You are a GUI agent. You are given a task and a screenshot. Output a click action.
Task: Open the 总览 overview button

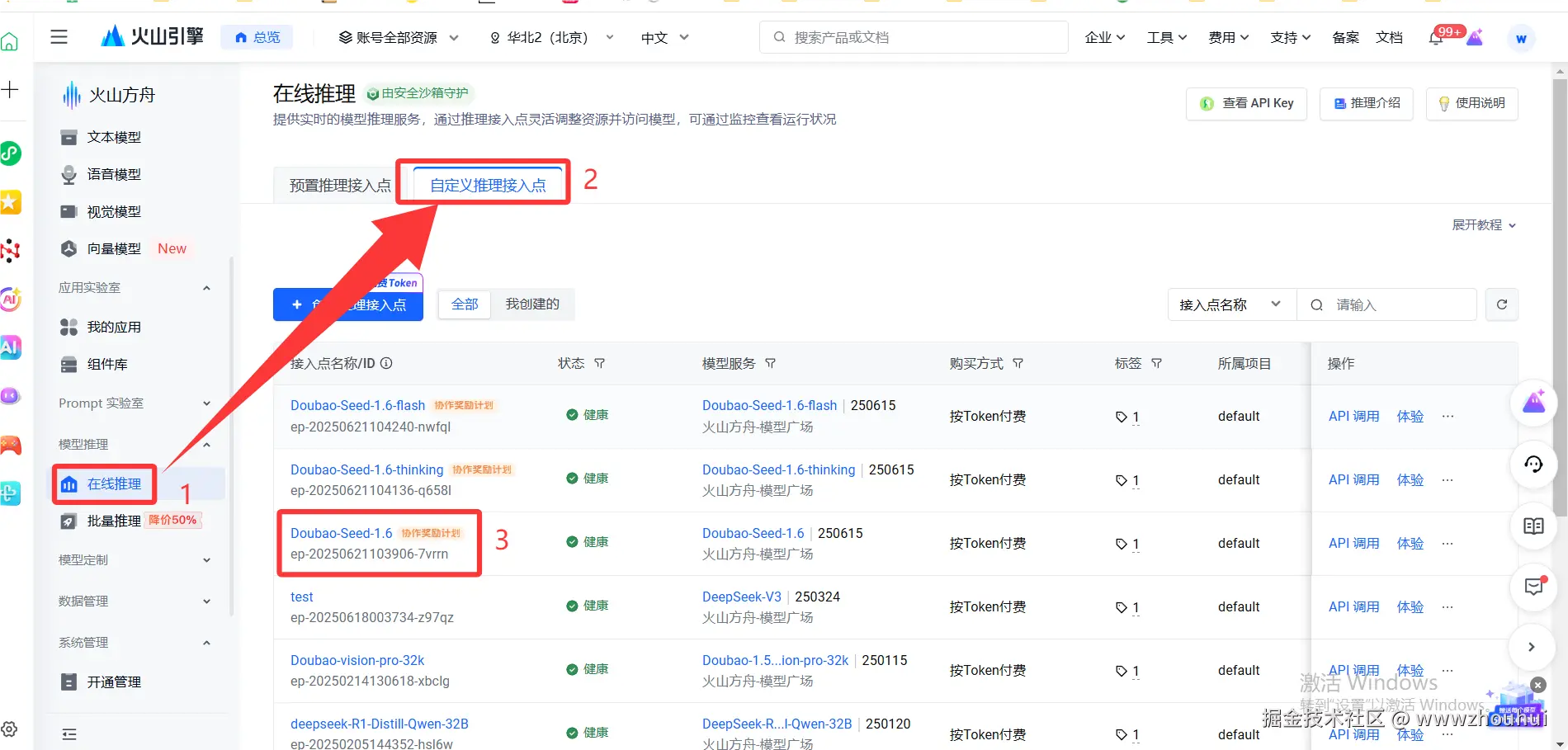click(x=257, y=37)
